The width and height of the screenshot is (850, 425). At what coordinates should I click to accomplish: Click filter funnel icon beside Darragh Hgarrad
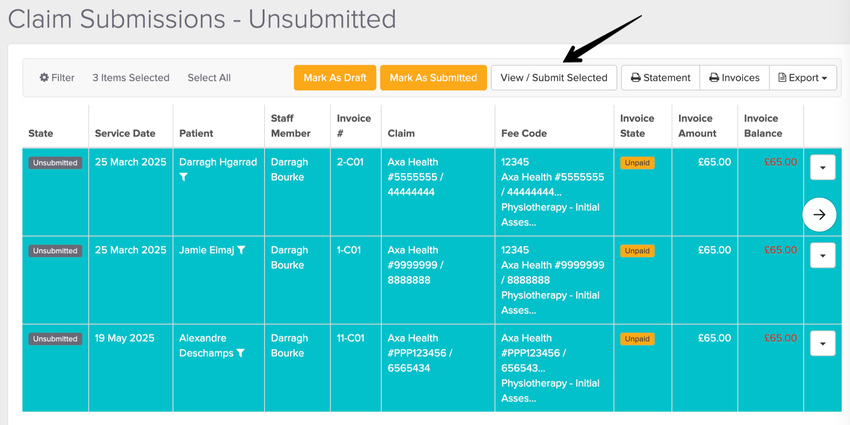click(x=184, y=177)
